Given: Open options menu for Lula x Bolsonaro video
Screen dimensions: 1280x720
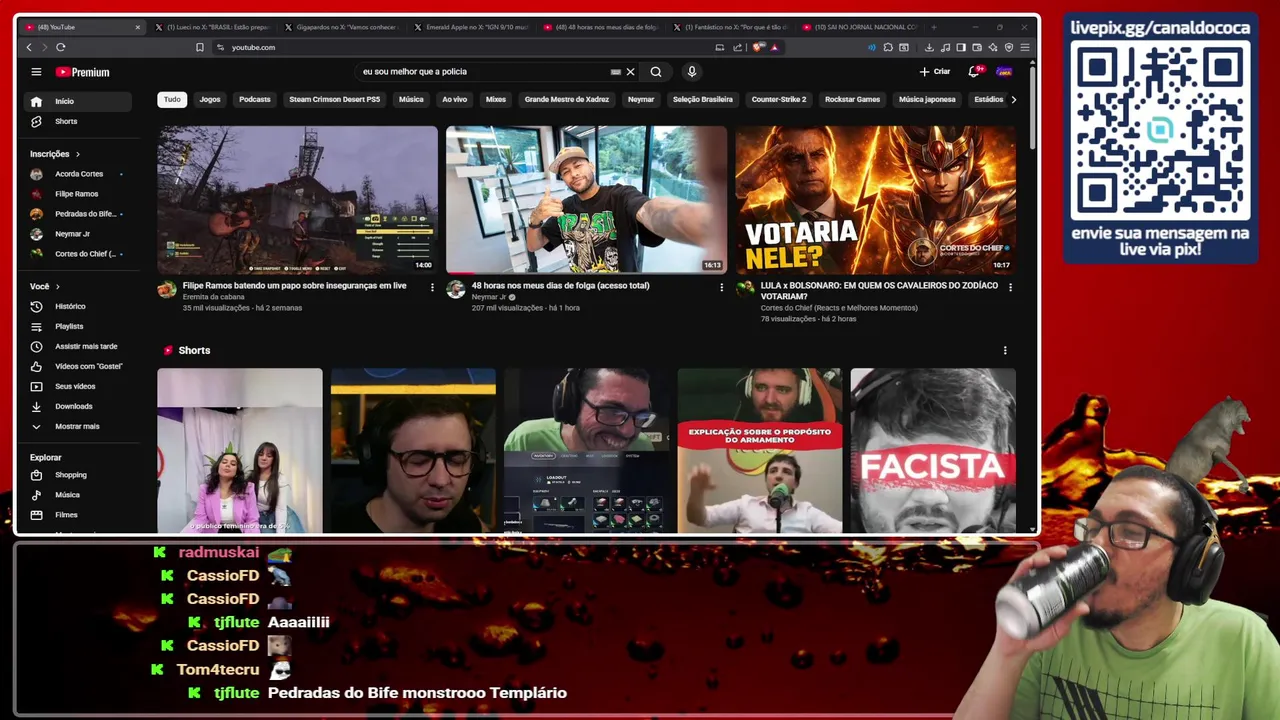Looking at the screenshot, I should 1010,287.
